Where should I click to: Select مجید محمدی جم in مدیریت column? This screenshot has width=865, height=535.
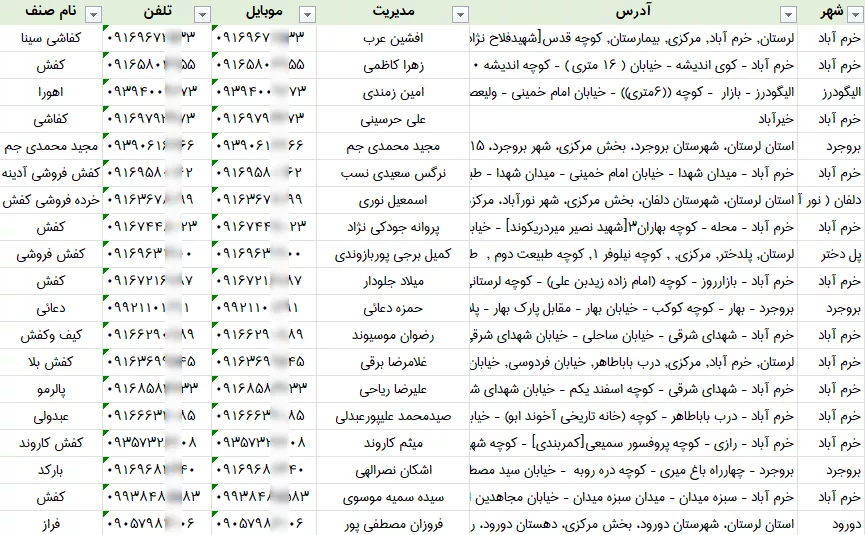coord(393,146)
